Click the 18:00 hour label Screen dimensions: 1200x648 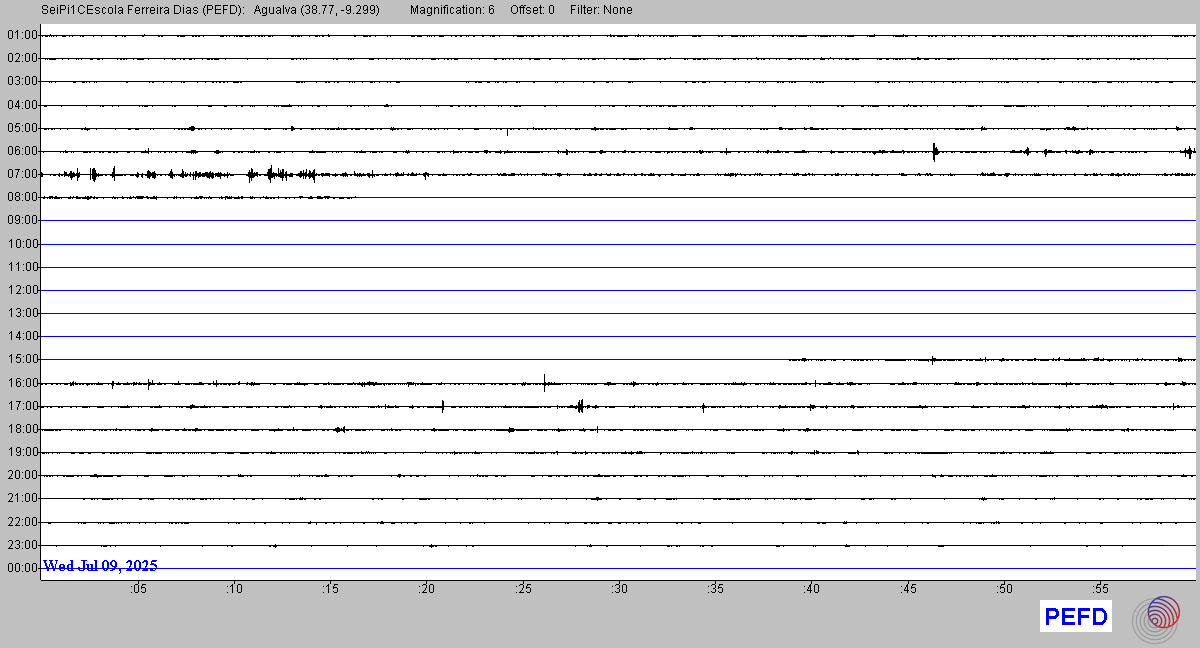pos(22,429)
